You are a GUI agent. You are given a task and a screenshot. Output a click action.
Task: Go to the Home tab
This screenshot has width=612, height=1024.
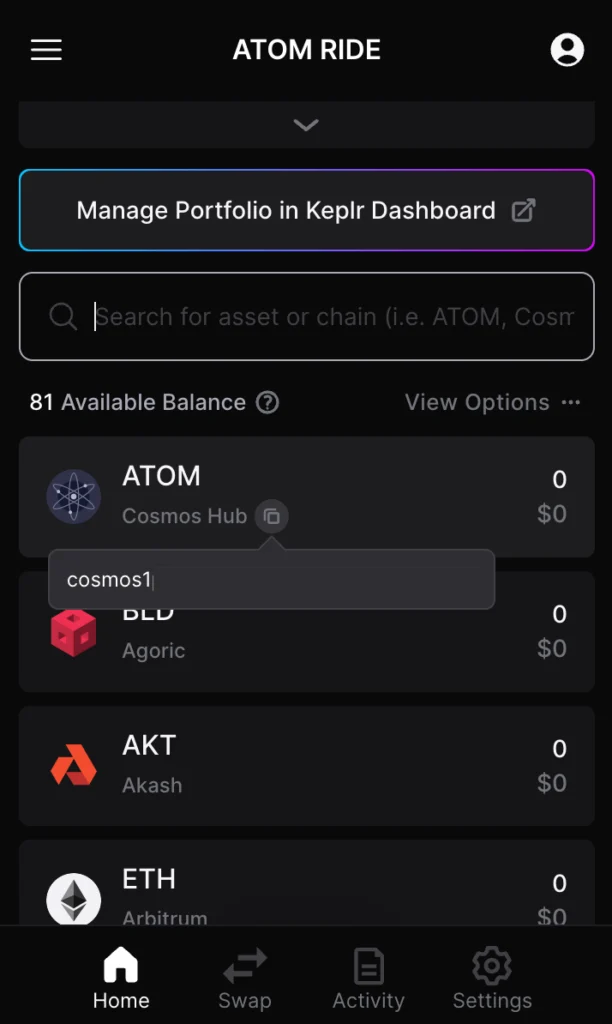coord(121,979)
